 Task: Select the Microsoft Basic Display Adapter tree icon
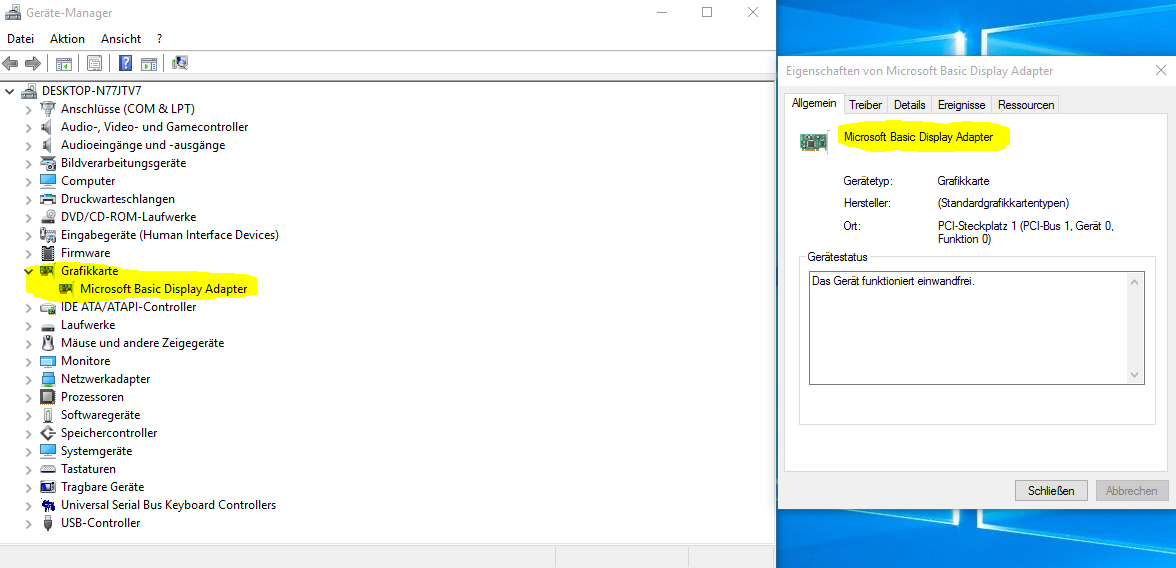click(x=67, y=289)
